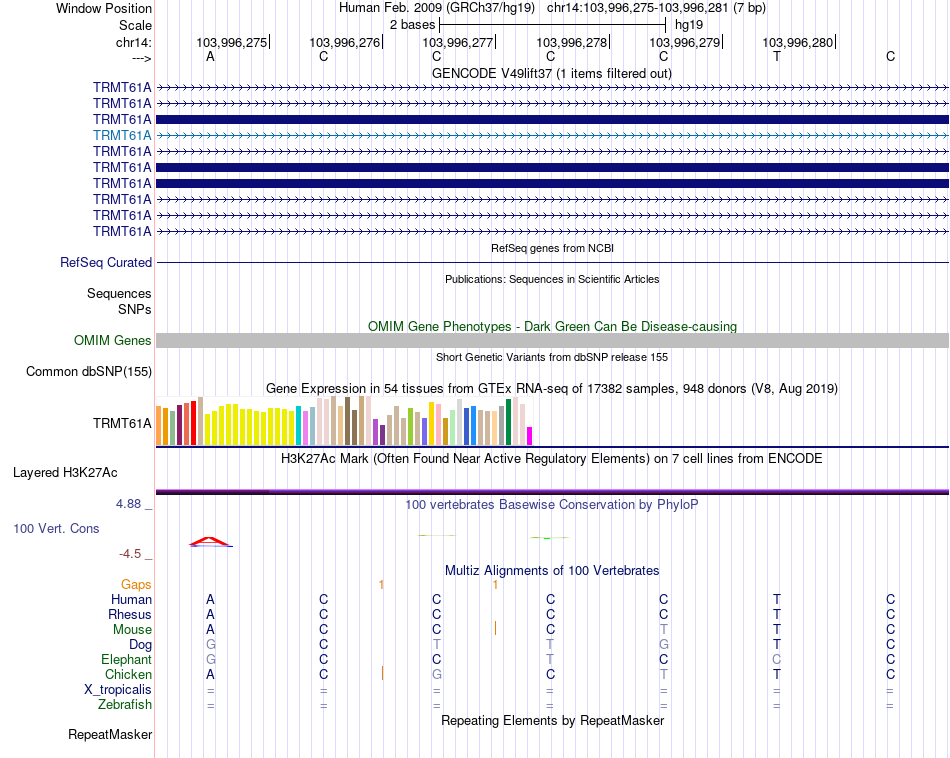The width and height of the screenshot is (950, 758).
Task: Click the "OMIM Genes" track label
Action: point(112,341)
